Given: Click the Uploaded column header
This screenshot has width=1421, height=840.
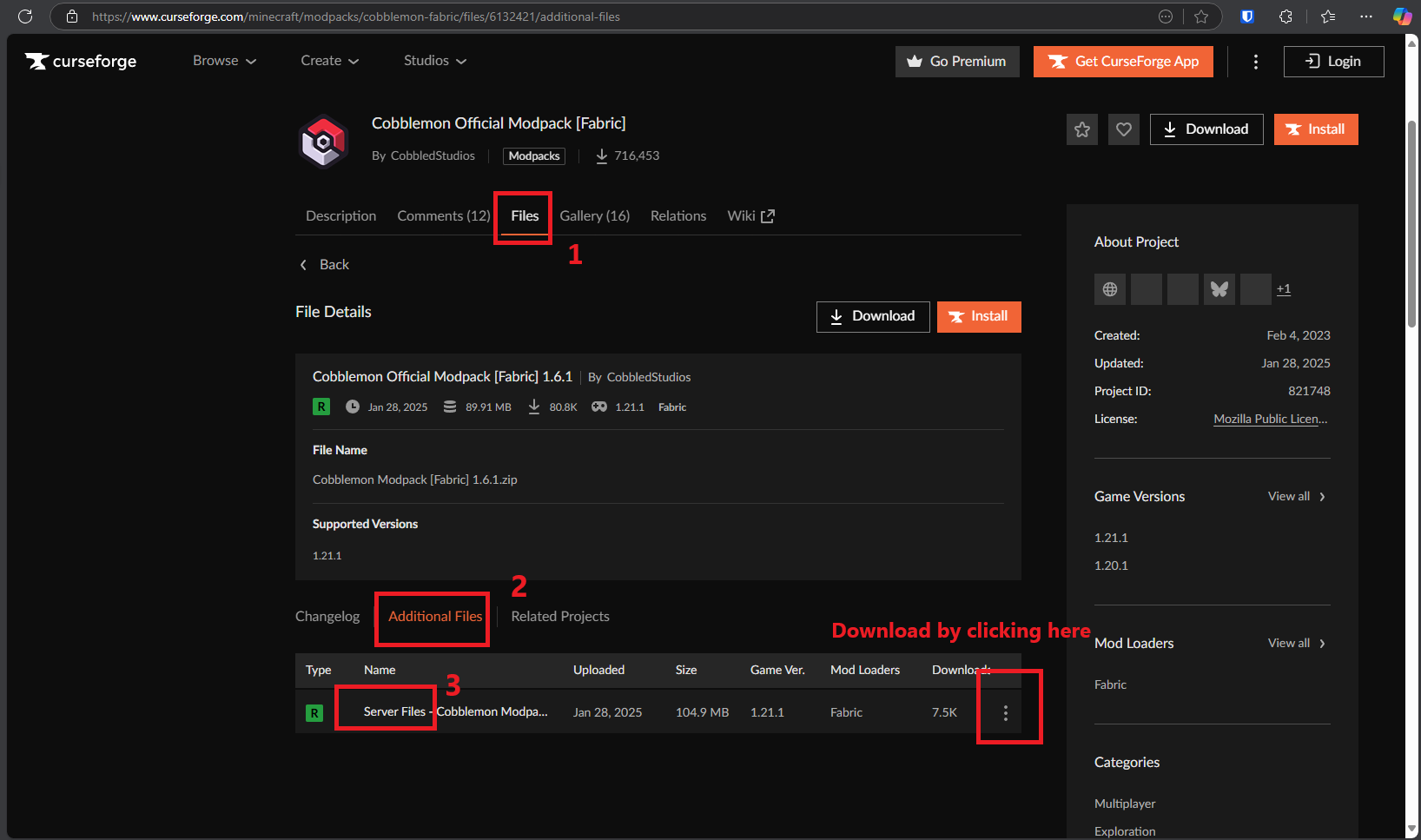Looking at the screenshot, I should tap(598, 671).
